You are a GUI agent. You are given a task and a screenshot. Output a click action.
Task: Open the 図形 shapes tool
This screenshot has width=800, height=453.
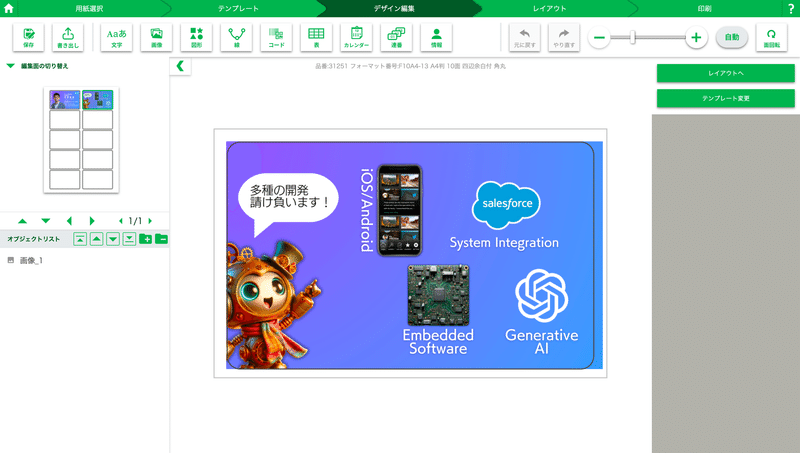point(196,37)
